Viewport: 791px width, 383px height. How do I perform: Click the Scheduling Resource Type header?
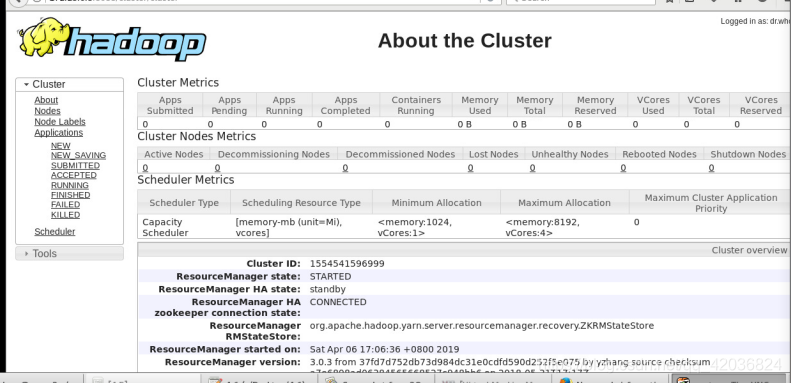pyautogui.click(x=301, y=202)
